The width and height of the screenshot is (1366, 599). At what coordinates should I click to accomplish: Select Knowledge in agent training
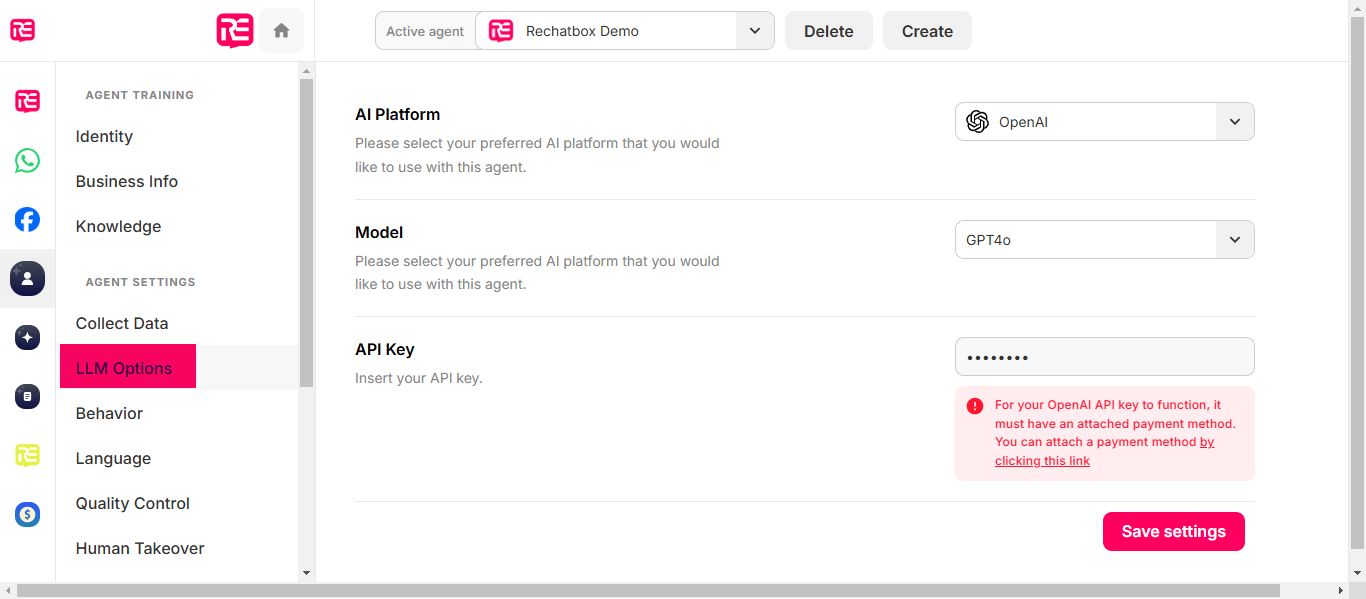(x=118, y=226)
